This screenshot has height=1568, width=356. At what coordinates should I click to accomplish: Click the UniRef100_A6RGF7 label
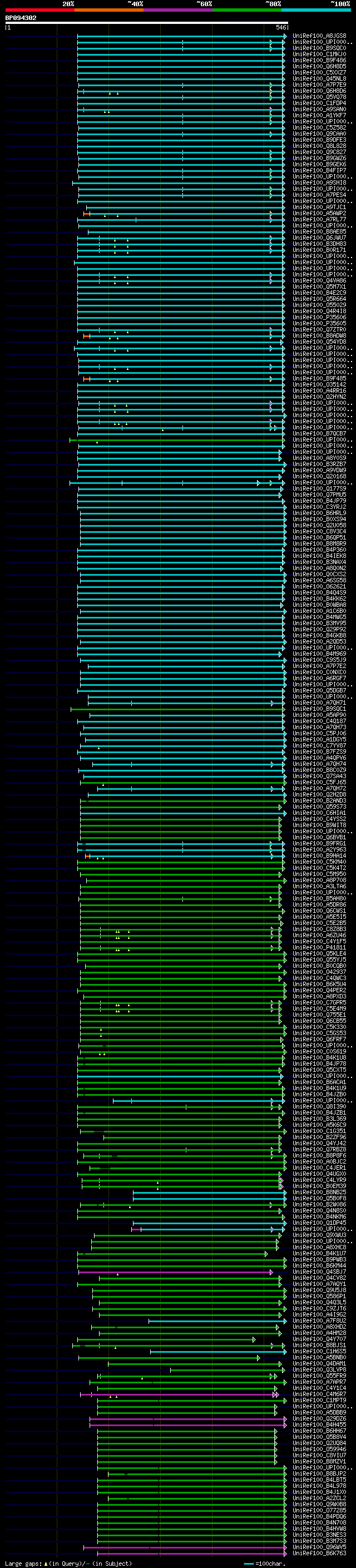point(319,678)
